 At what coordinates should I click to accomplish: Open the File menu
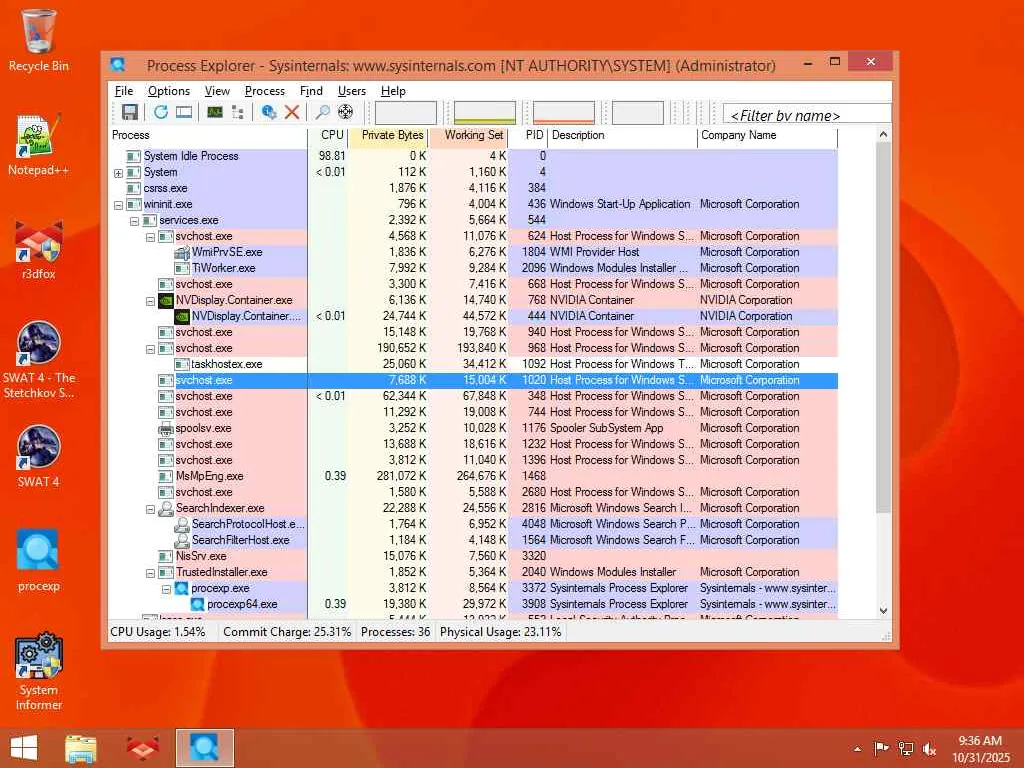[x=124, y=91]
